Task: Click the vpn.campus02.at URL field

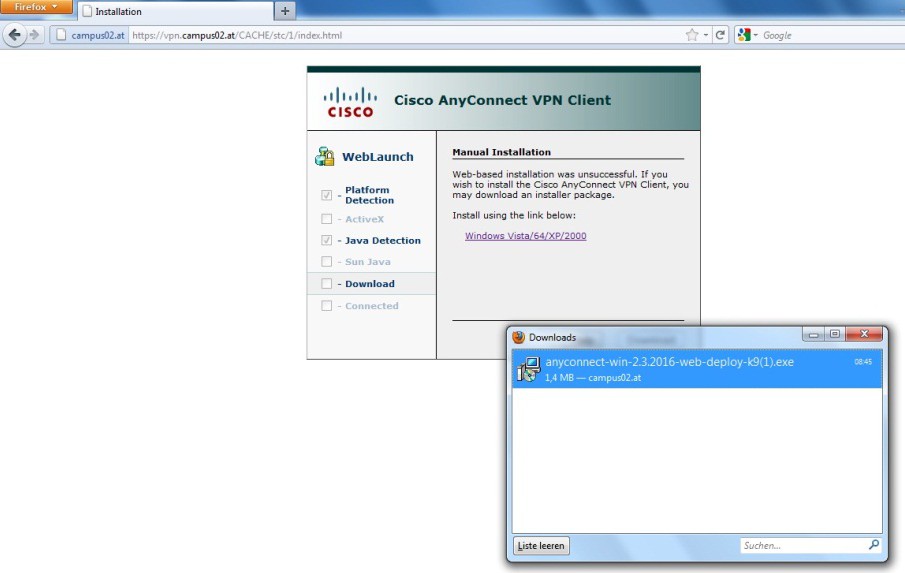Action: click(404, 35)
